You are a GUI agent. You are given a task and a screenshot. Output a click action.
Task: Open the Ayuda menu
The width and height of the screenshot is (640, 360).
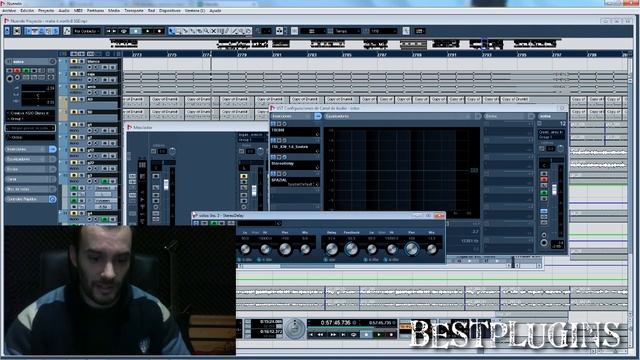point(215,11)
